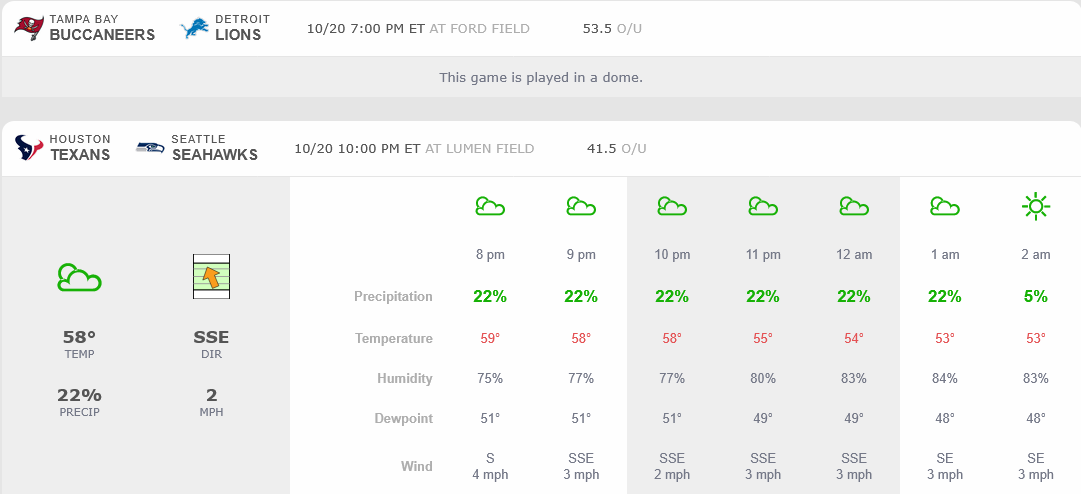Screen dimensions: 1081x494
Task: Click the 12 am cloudy forecast icon
Action: click(853, 207)
